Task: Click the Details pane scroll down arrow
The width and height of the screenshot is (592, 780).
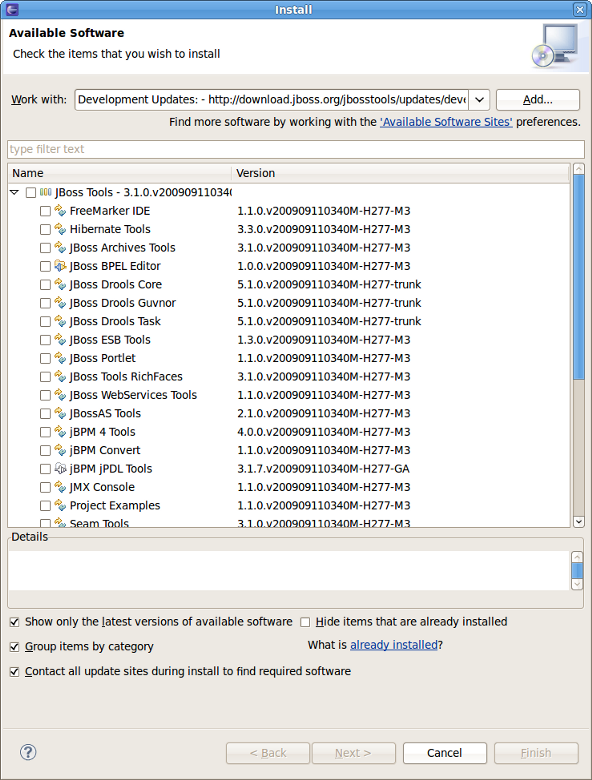Action: click(577, 584)
